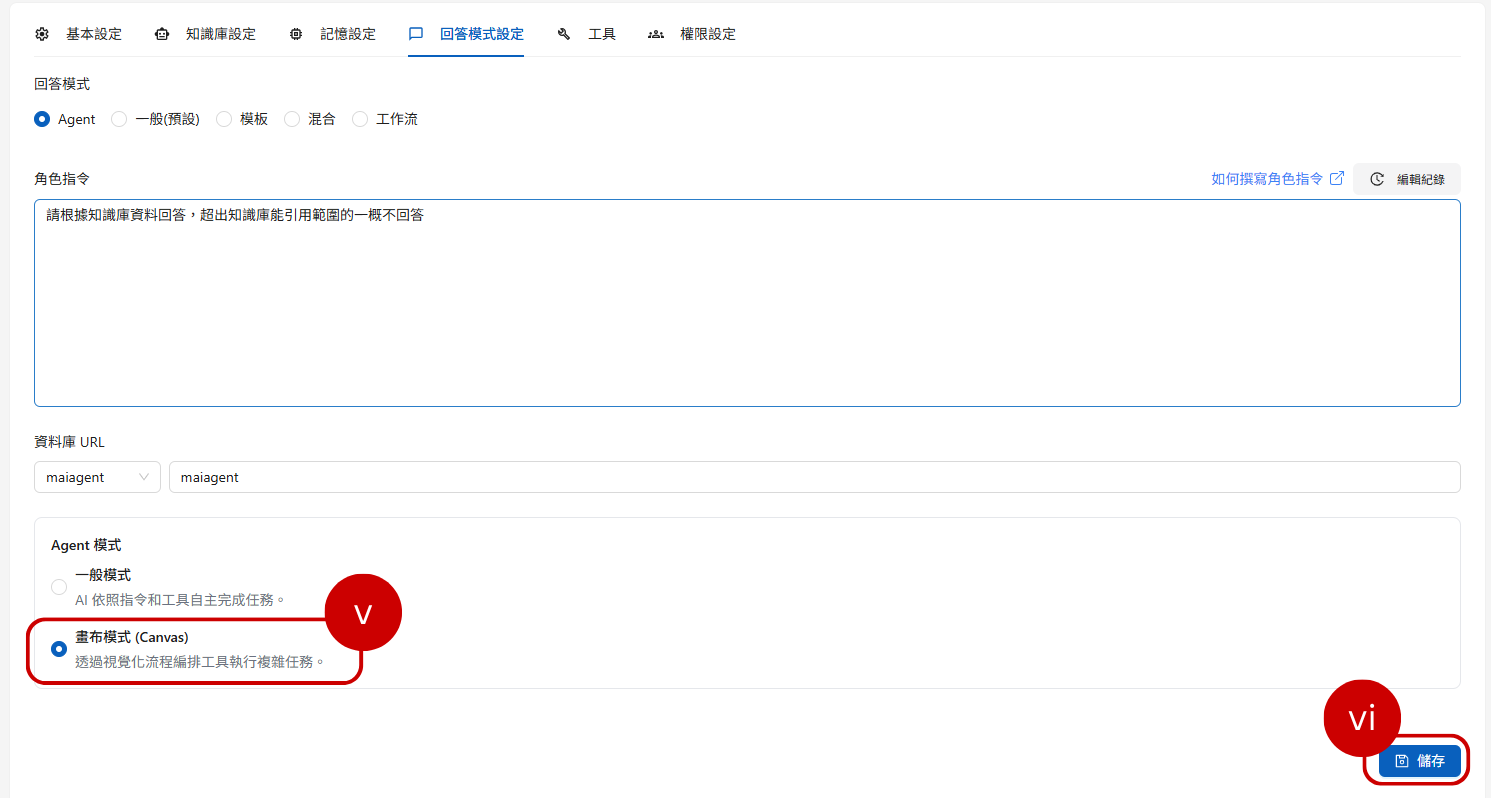This screenshot has width=1491, height=798.
Task: Switch to the 知識庫設定 tab
Action: 220,34
